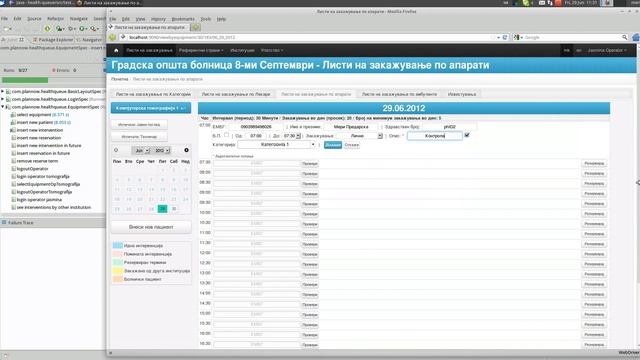This screenshot has height=360, width=640.
Task: Click the Failure Trace panel icon
Action: (x=4, y=222)
